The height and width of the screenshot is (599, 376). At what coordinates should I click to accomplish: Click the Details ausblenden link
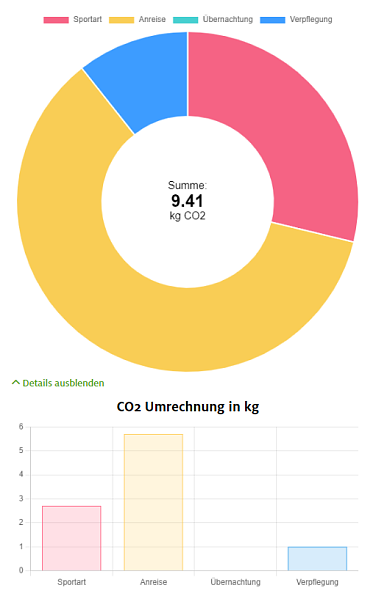pos(63,383)
